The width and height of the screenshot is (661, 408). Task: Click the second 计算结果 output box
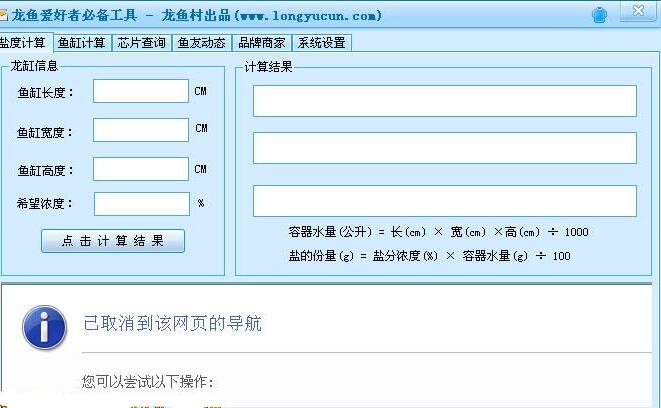tap(444, 148)
